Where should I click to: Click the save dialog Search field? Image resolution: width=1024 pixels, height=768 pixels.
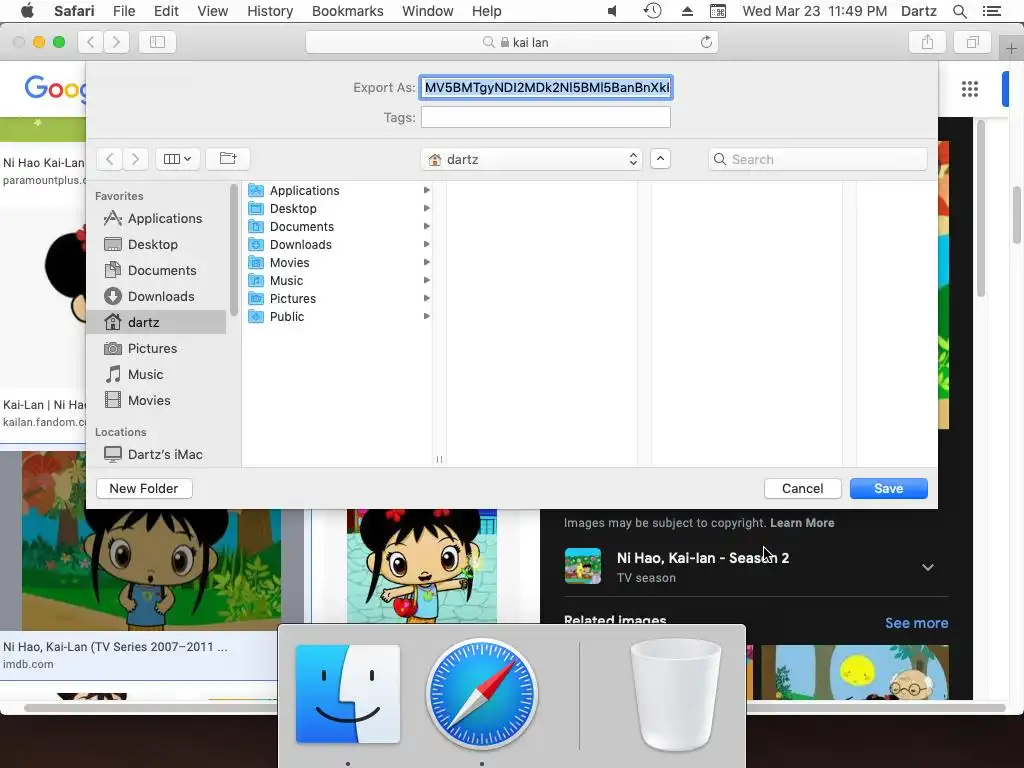(x=818, y=159)
